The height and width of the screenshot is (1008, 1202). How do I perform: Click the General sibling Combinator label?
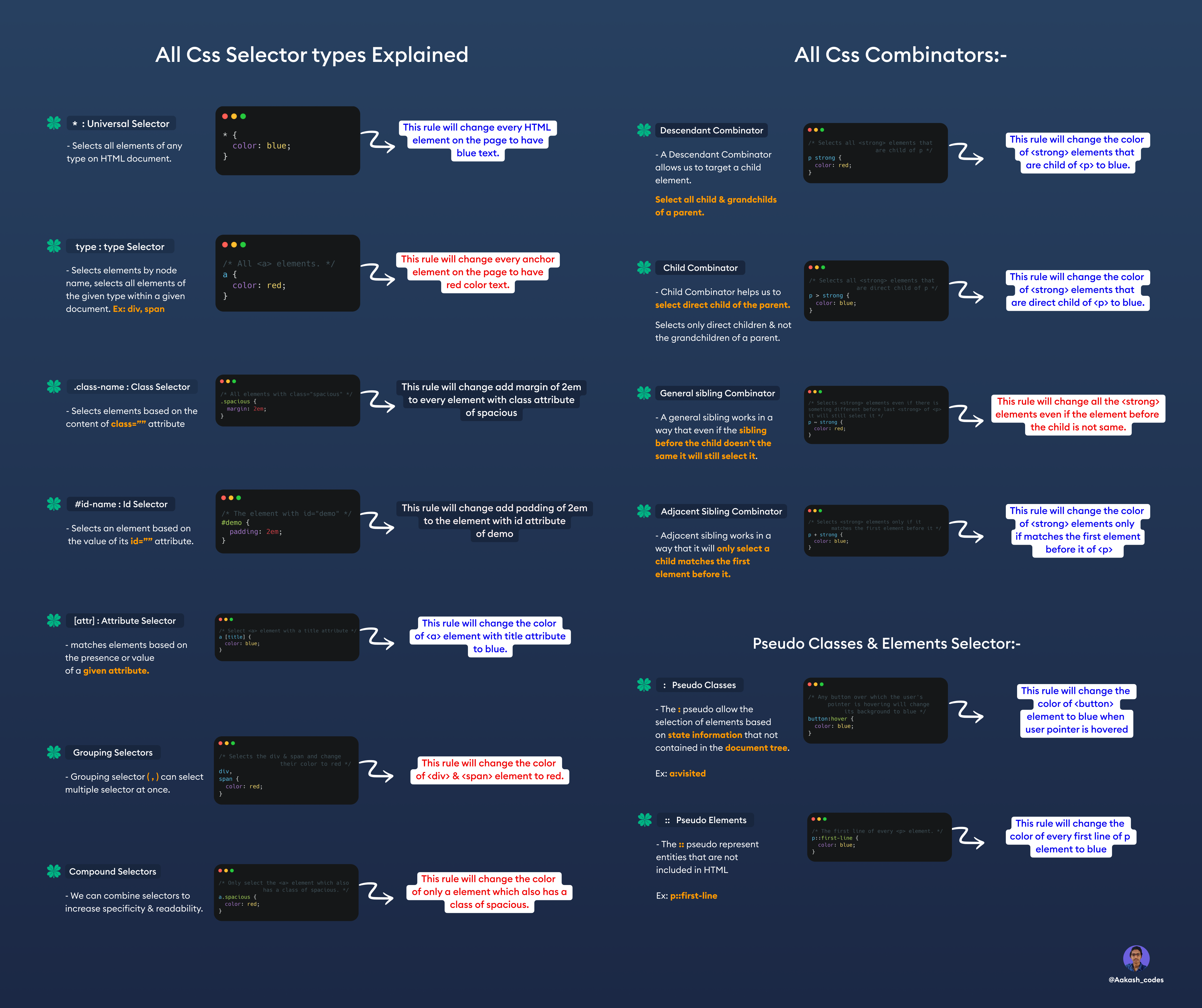coord(717,393)
